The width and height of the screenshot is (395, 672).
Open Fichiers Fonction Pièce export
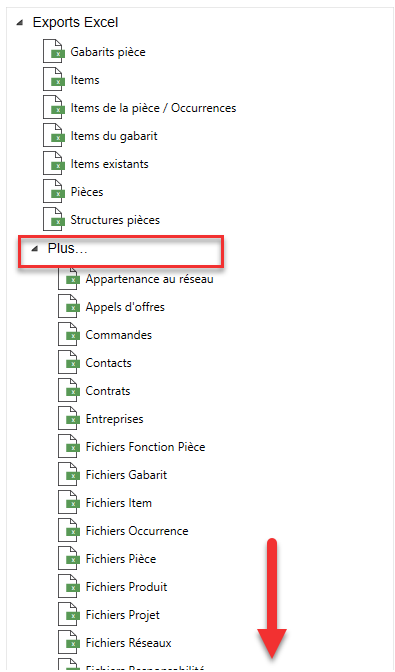[145, 447]
